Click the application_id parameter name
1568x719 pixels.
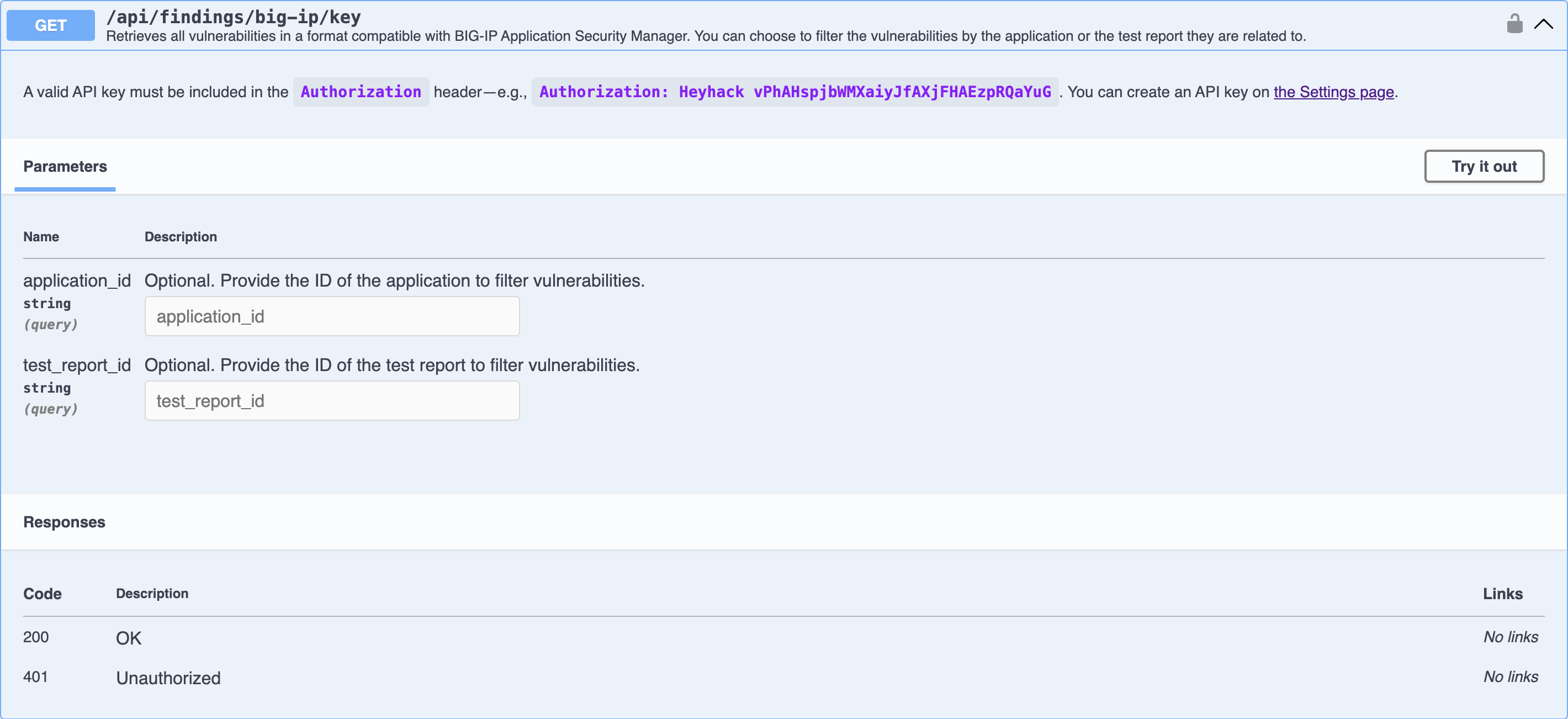pos(77,281)
